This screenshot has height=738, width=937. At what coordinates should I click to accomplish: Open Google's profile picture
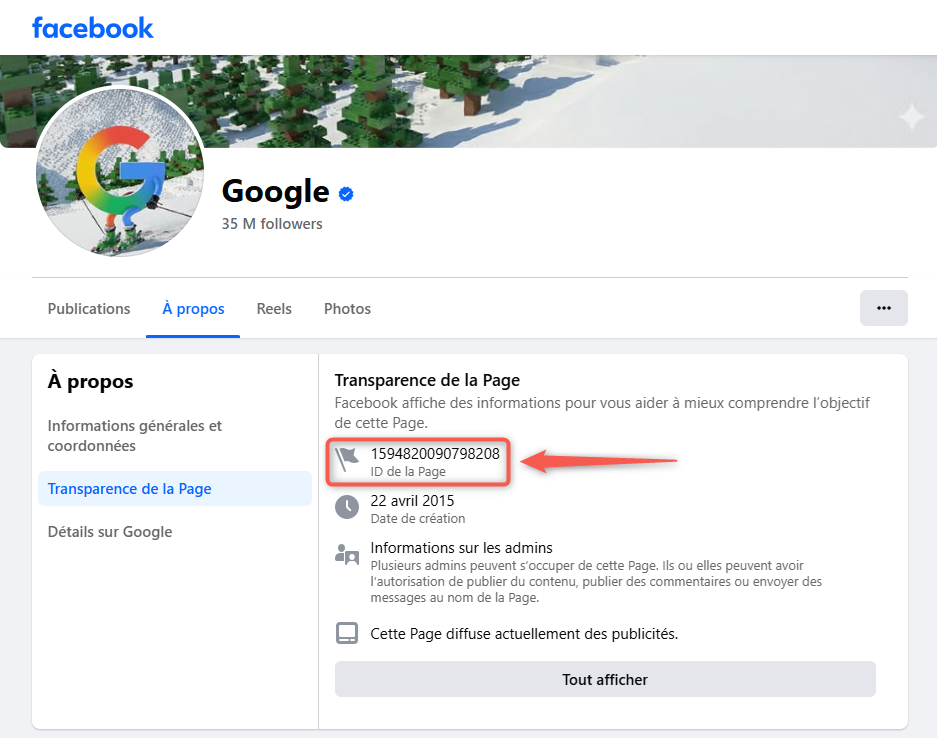tap(120, 171)
